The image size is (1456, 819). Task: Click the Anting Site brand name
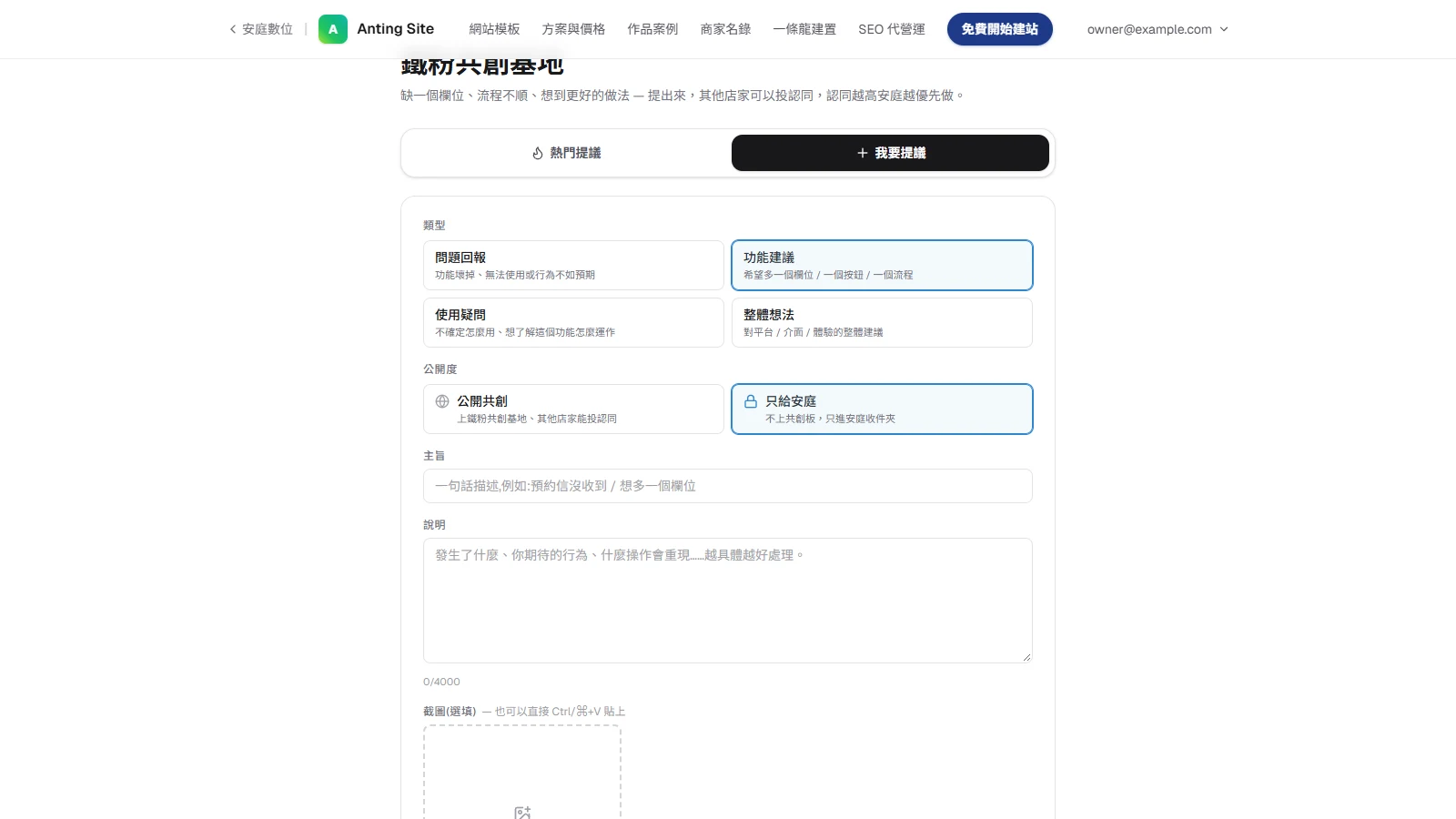396,29
